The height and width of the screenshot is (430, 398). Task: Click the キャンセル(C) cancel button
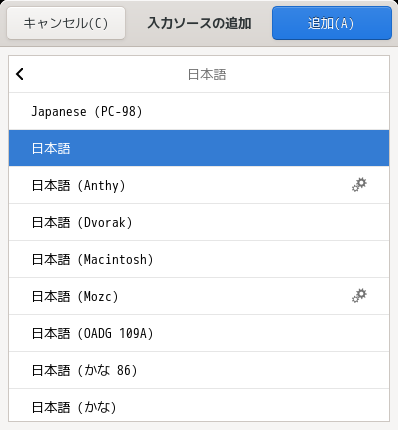pyautogui.click(x=66, y=23)
